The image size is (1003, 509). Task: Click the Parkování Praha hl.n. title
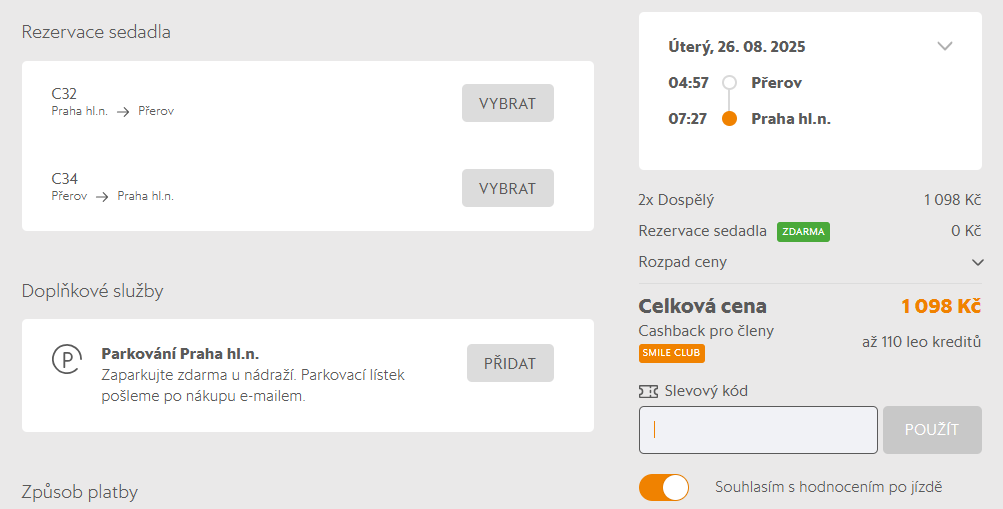[x=180, y=354]
